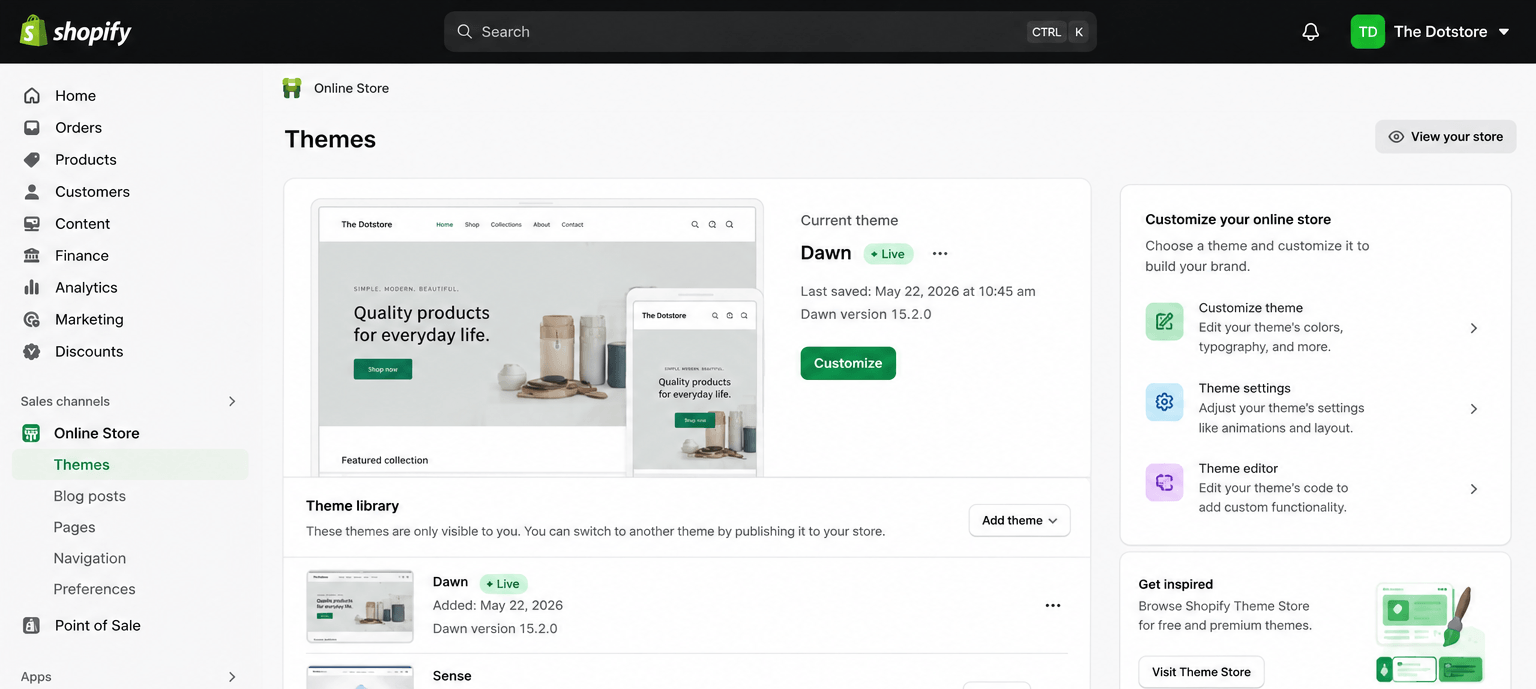
Task: Click chevron next to Theme settings
Action: 1474,409
